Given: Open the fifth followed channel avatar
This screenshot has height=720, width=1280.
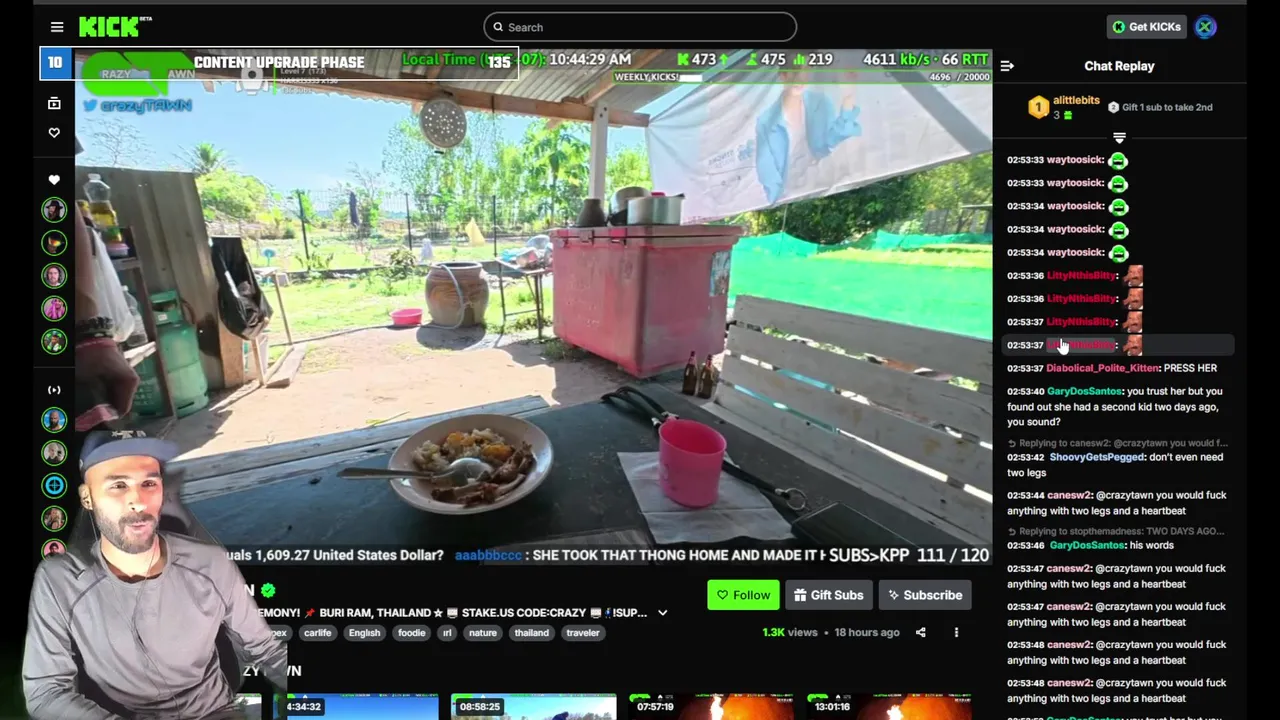Looking at the screenshot, I should pyautogui.click(x=54, y=341).
